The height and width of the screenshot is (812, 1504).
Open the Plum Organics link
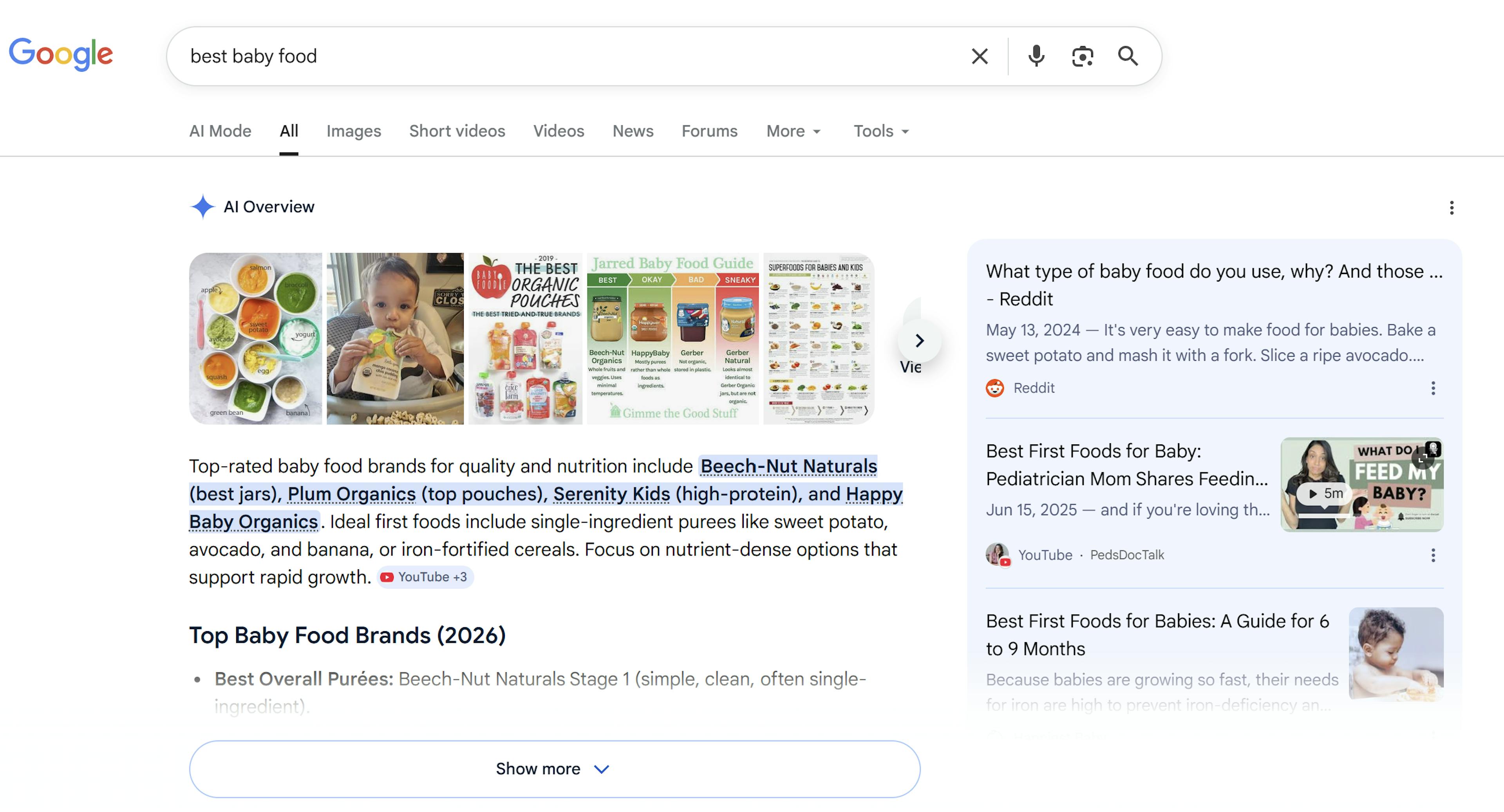point(351,494)
